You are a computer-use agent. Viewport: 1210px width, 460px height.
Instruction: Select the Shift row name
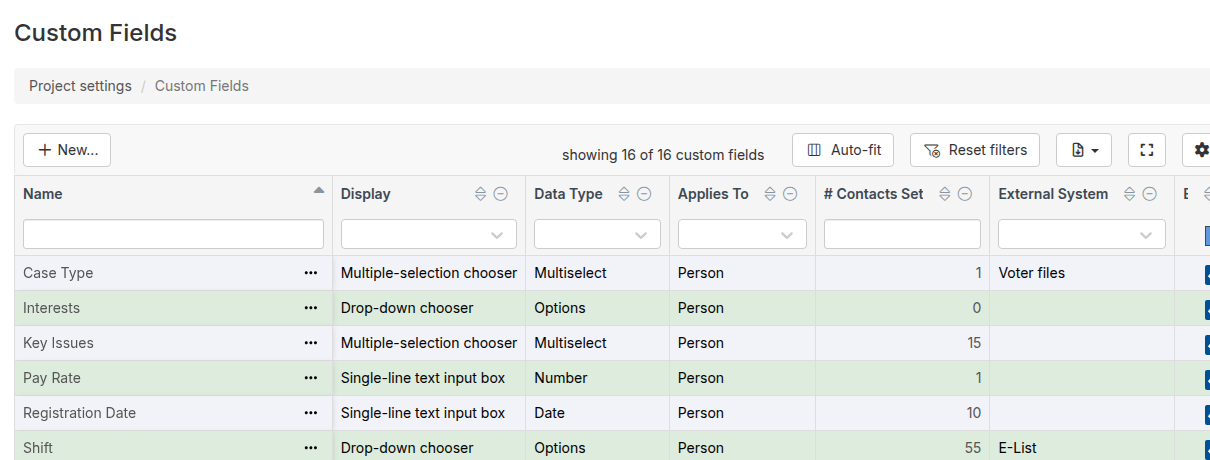point(38,448)
